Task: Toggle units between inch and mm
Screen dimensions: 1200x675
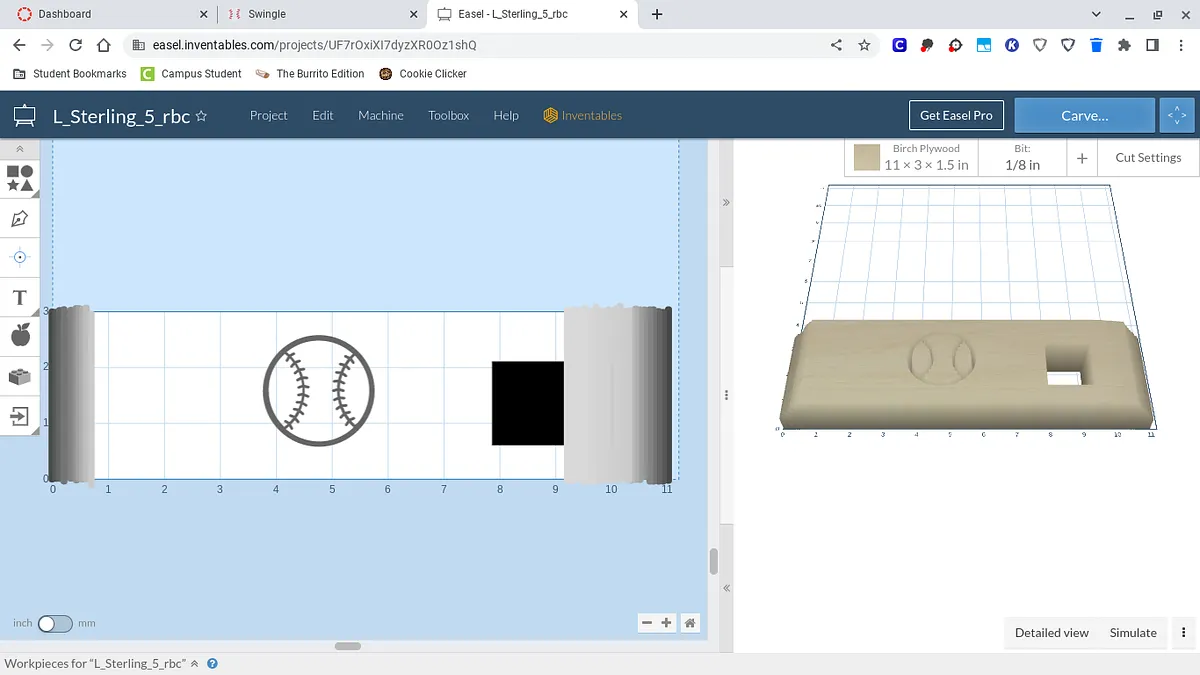Action: [x=55, y=623]
